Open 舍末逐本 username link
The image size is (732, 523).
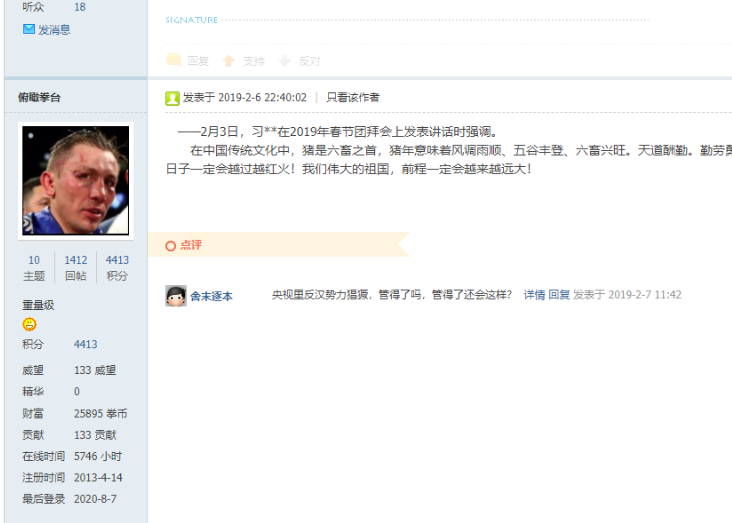[211, 297]
